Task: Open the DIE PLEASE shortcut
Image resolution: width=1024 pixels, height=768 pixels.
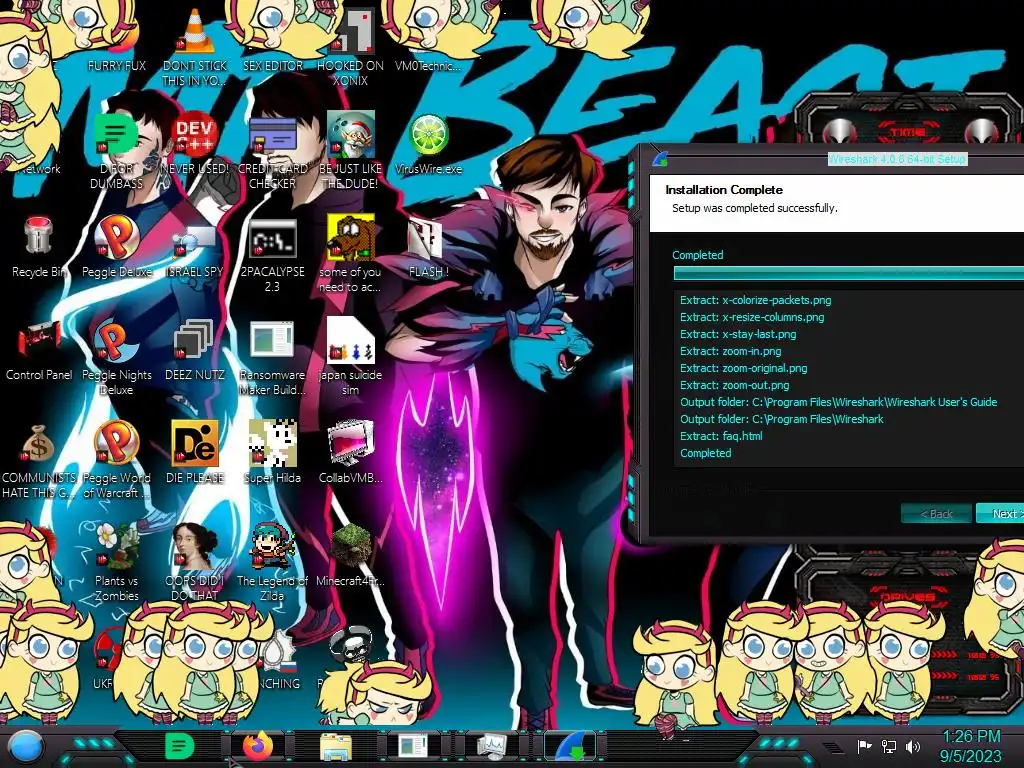Action: [195, 443]
